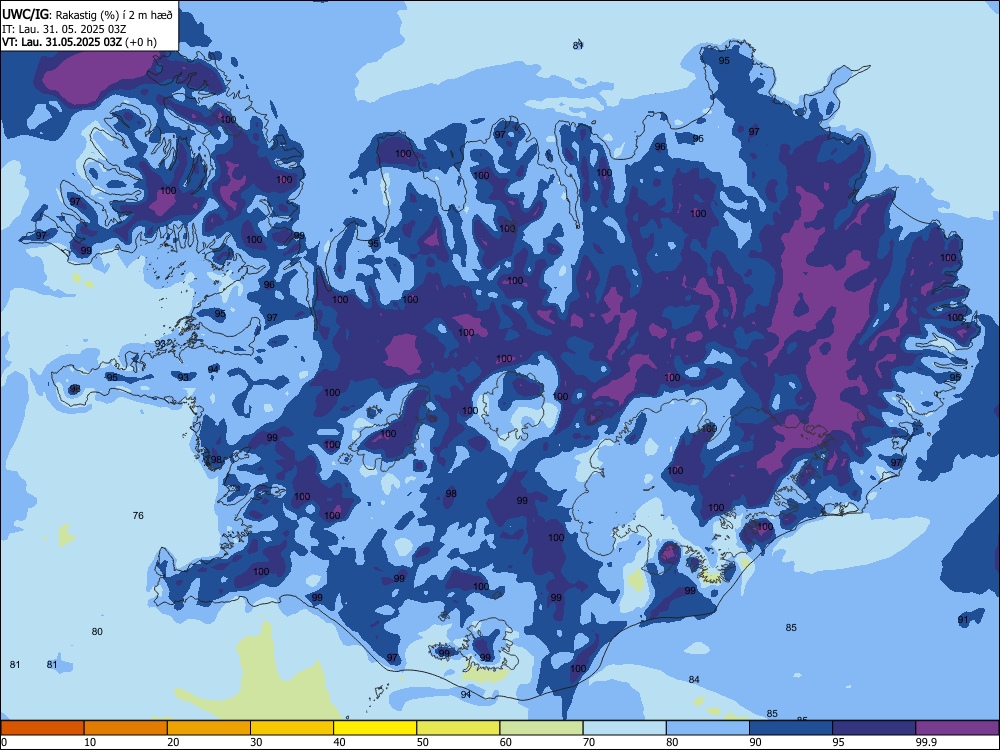The image size is (1000, 750).
Task: Select the legend scale label "60"
Action: (506, 742)
